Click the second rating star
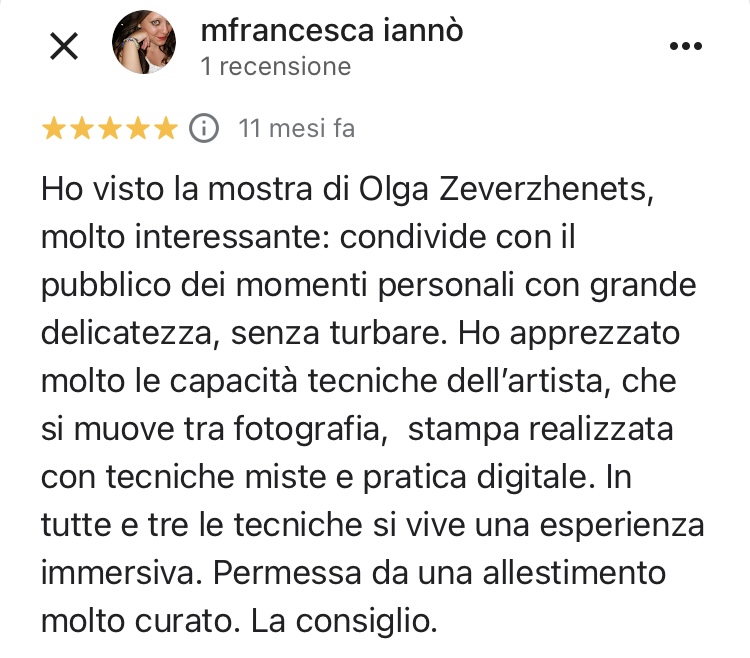750x658 pixels. (82, 128)
